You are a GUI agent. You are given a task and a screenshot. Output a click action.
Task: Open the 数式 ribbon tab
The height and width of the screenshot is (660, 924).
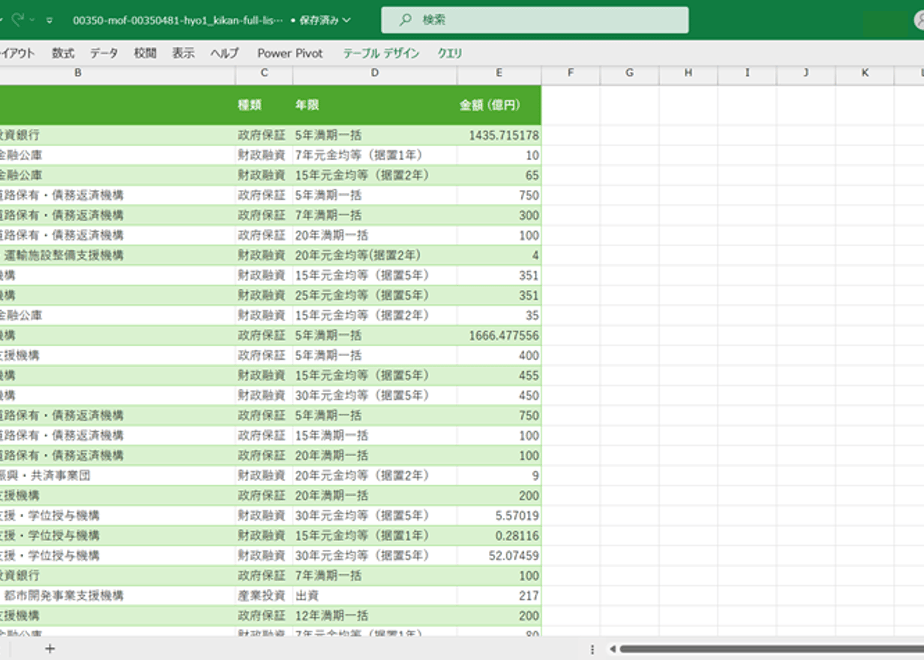[x=63, y=53]
